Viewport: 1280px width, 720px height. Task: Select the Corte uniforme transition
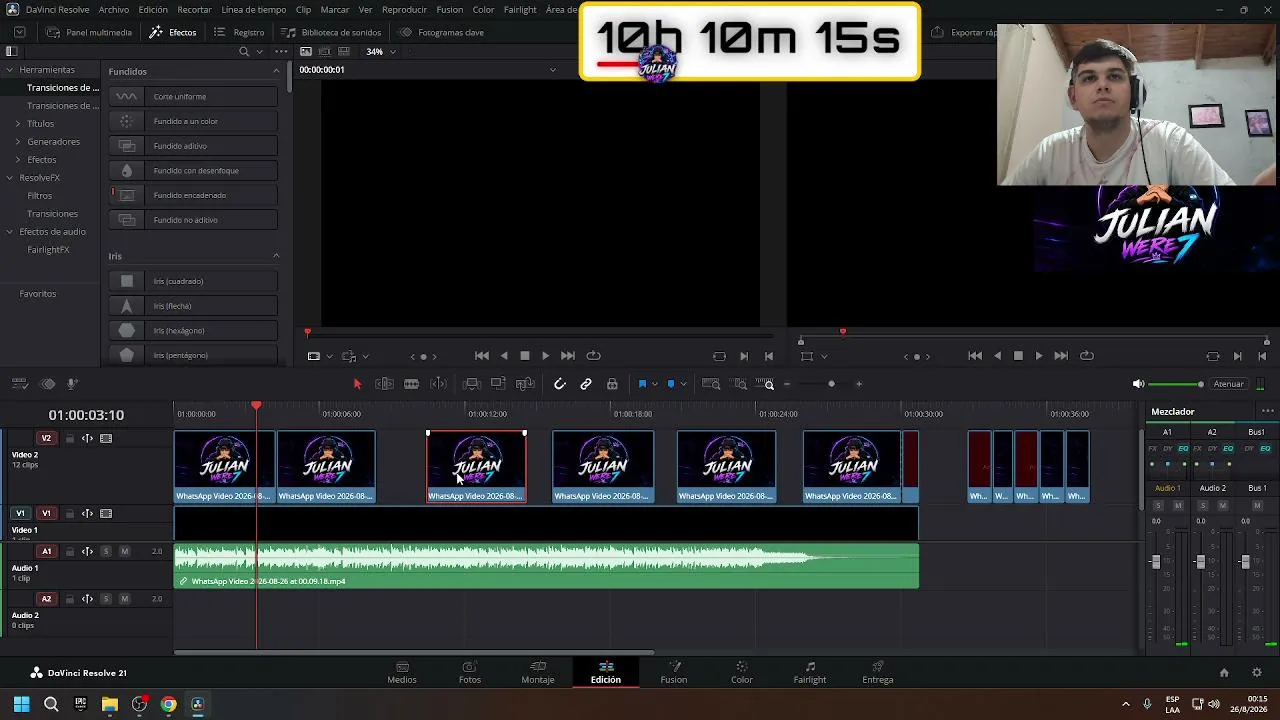194,96
